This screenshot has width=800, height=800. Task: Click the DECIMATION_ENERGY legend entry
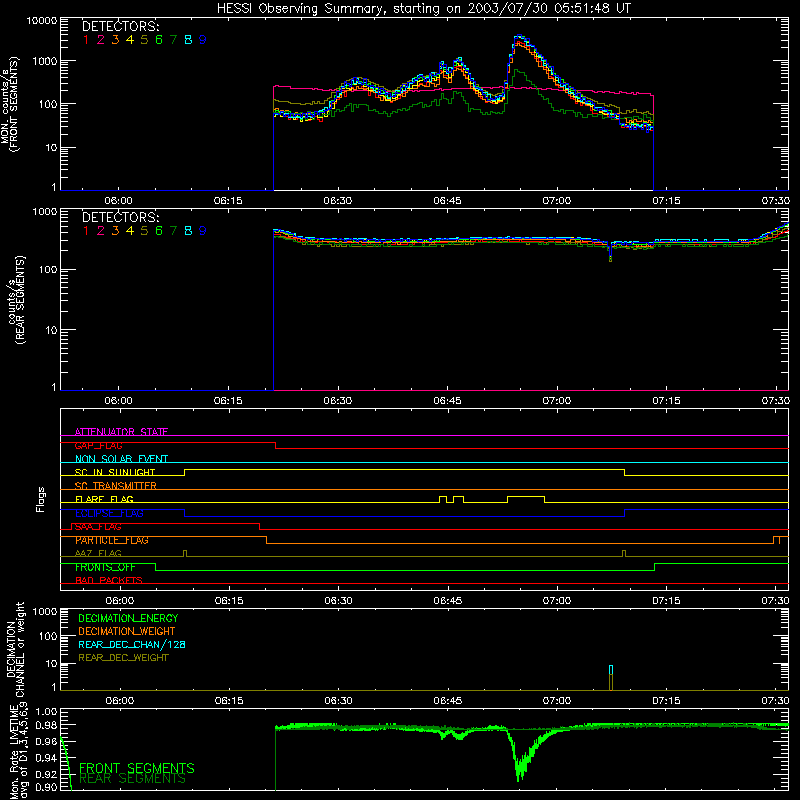pos(128,618)
